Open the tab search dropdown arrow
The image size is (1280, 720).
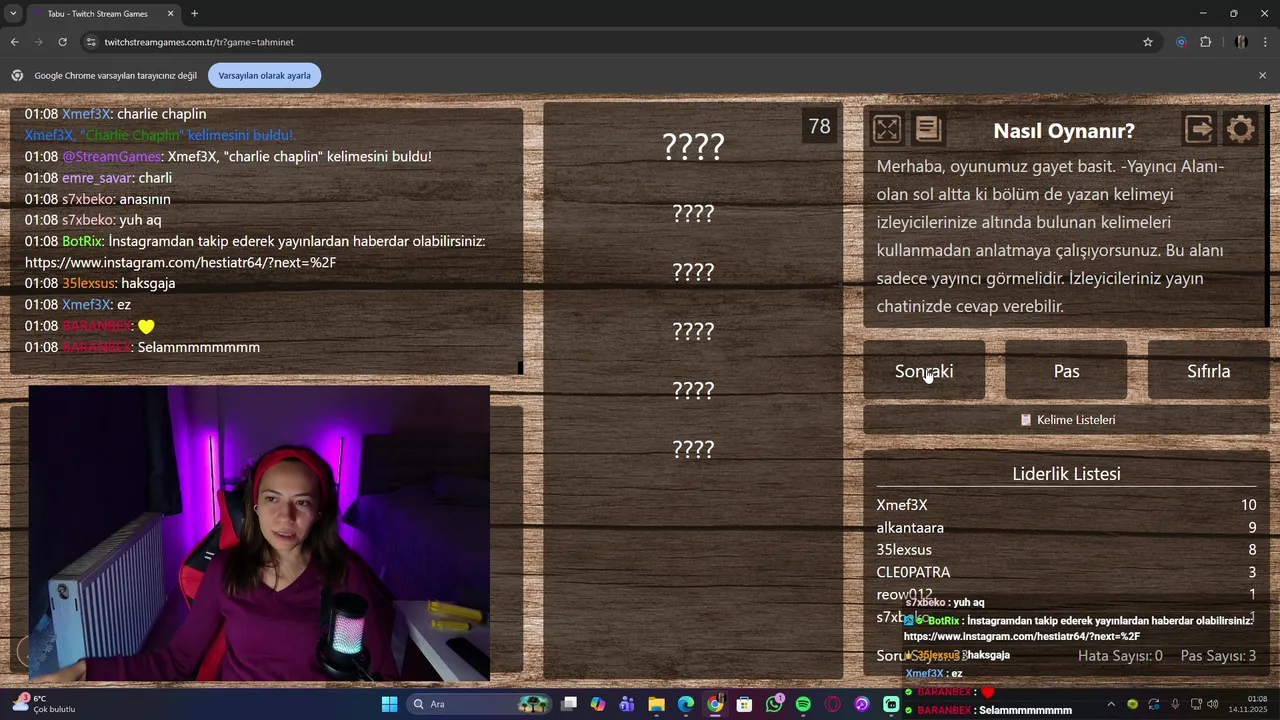point(13,13)
